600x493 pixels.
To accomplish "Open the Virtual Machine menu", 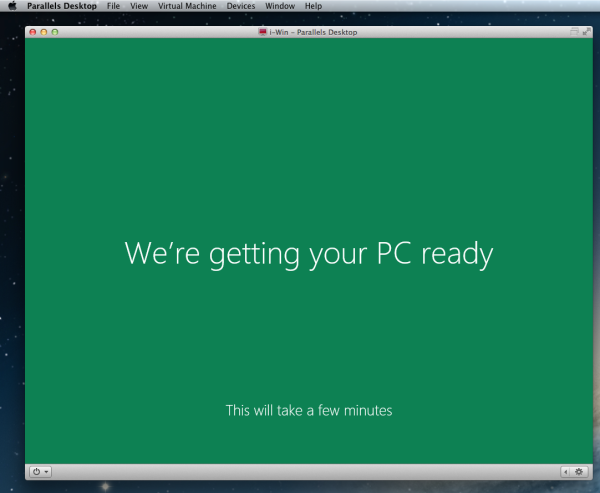I will pos(187,6).
